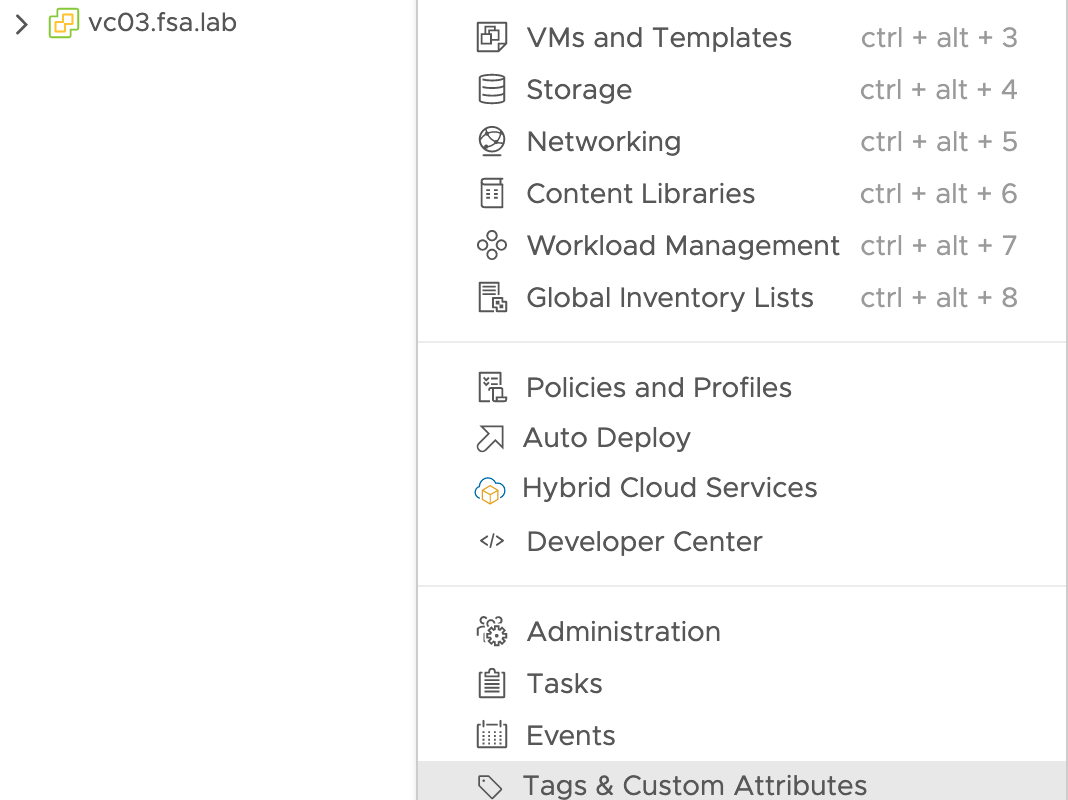Click the Workload Management icon
1068x800 pixels.
tap(492, 246)
